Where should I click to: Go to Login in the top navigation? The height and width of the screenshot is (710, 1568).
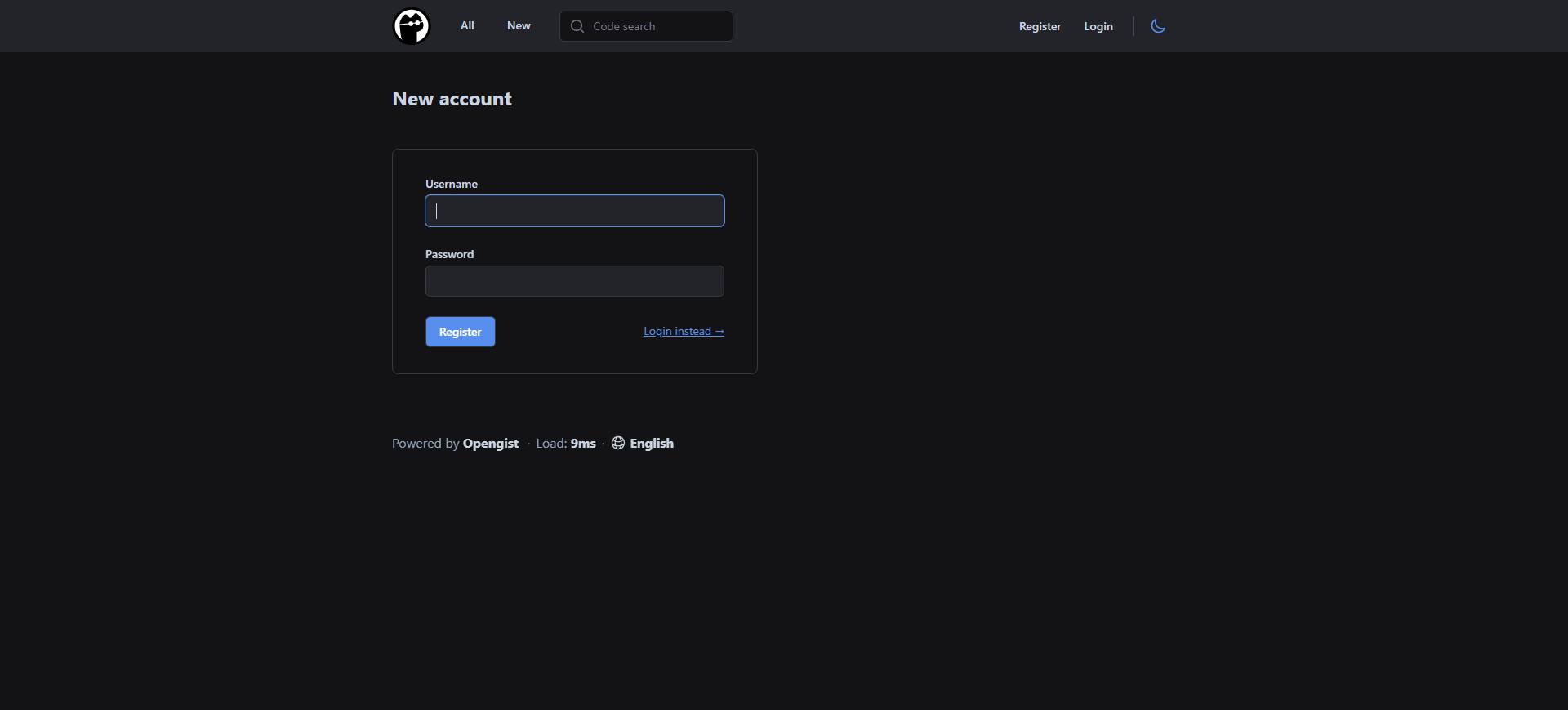(1098, 26)
